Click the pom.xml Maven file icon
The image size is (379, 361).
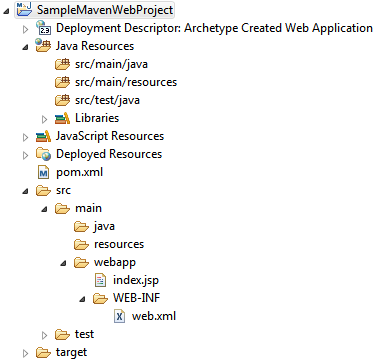click(43, 172)
